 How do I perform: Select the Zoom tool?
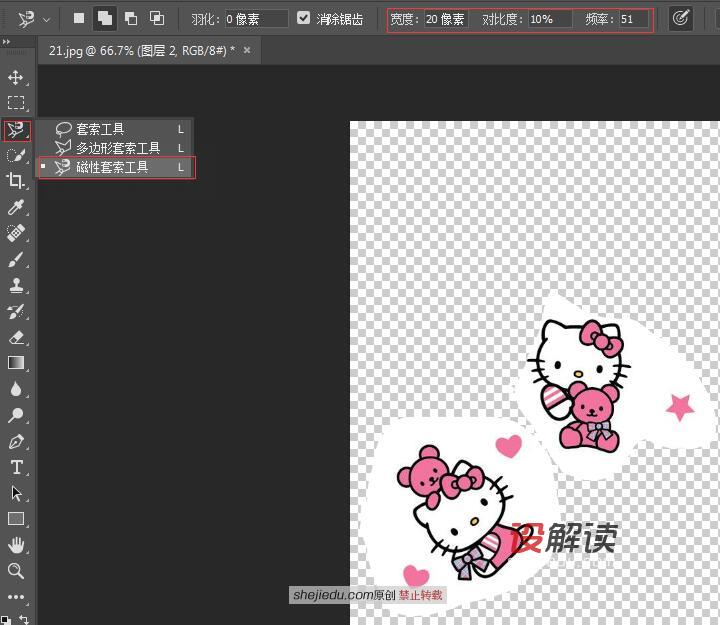[x=16, y=571]
